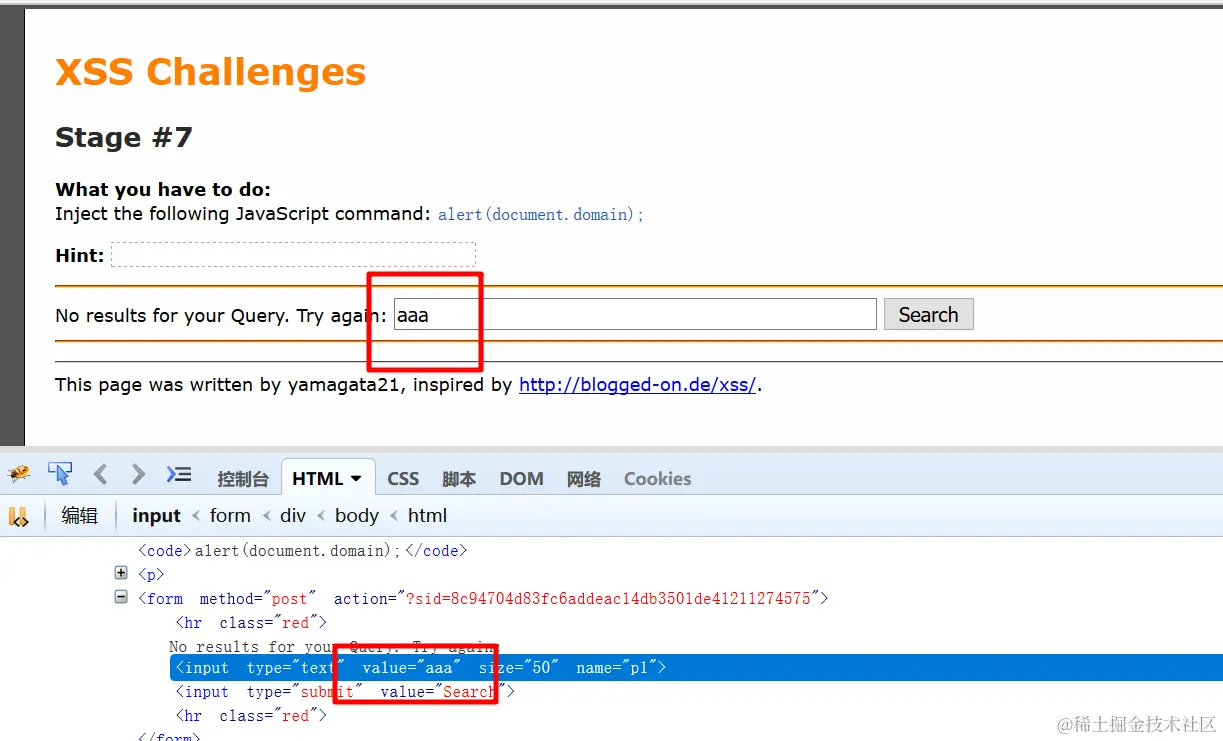Click the Stage #7 heading
Screen dimensions: 1223x741
(x=124, y=137)
